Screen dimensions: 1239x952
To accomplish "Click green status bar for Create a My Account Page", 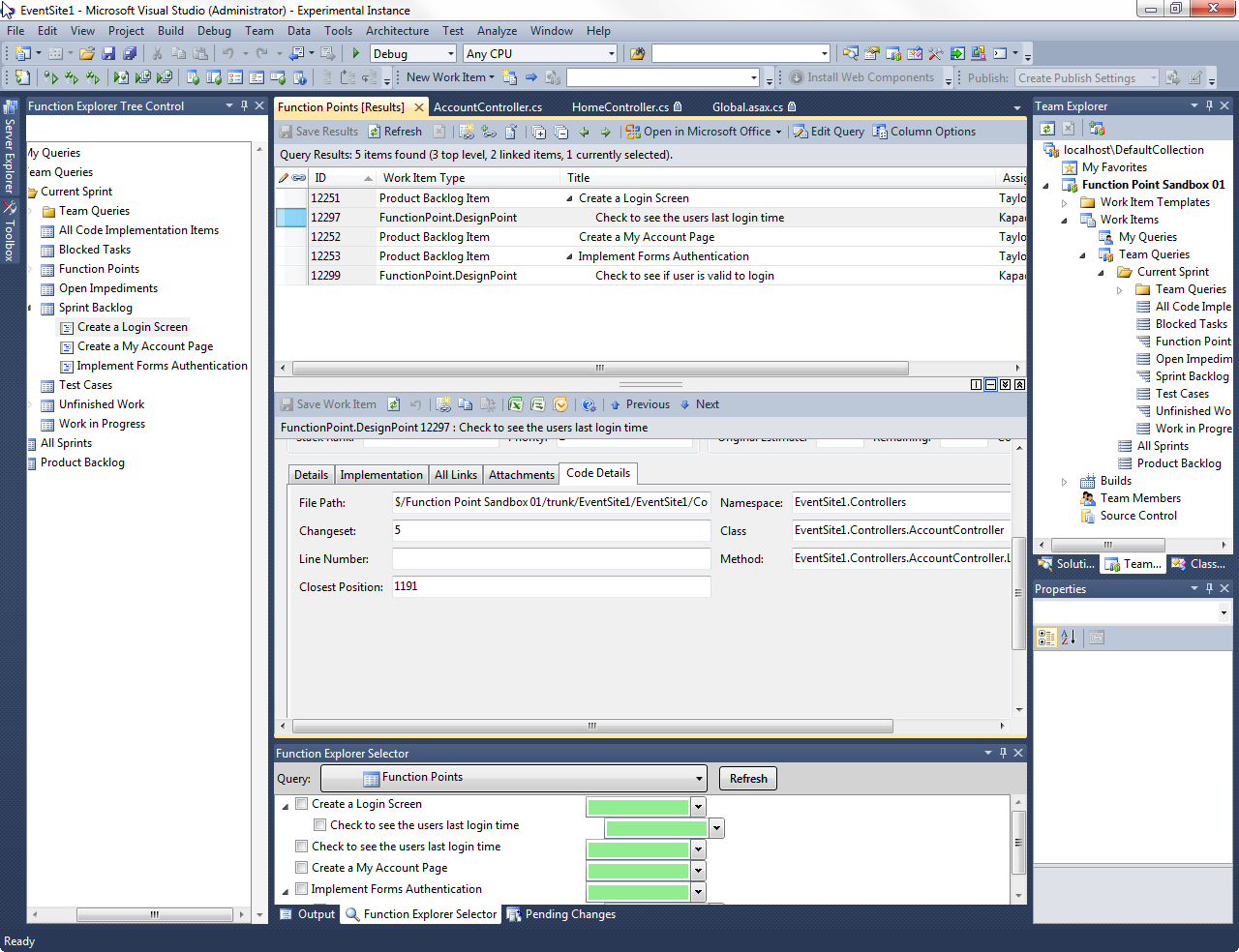I will 638,871.
